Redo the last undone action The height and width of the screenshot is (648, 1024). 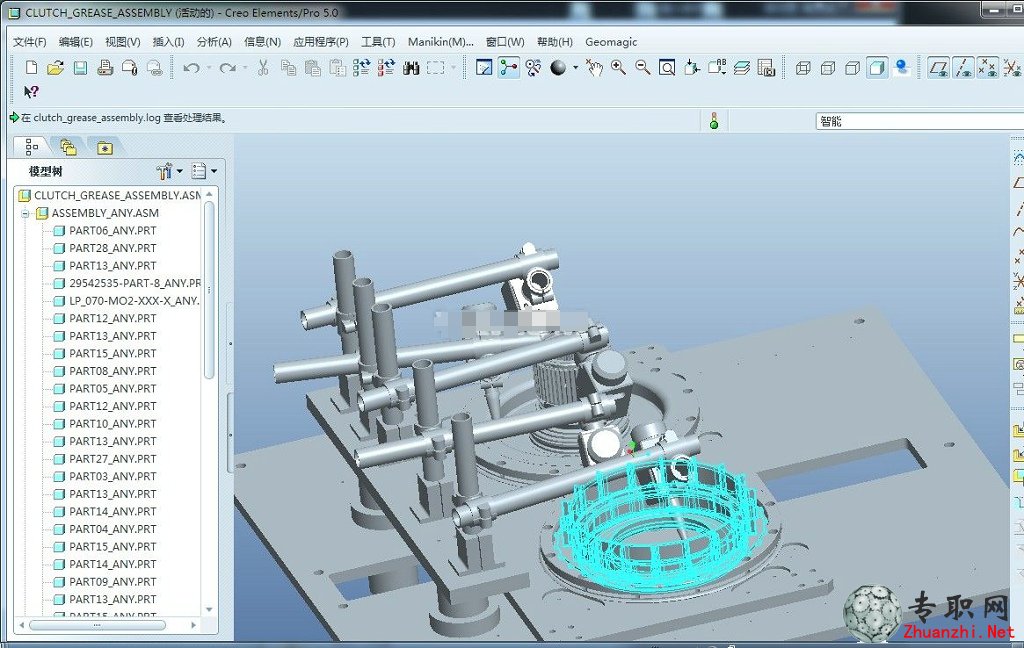click(x=227, y=67)
